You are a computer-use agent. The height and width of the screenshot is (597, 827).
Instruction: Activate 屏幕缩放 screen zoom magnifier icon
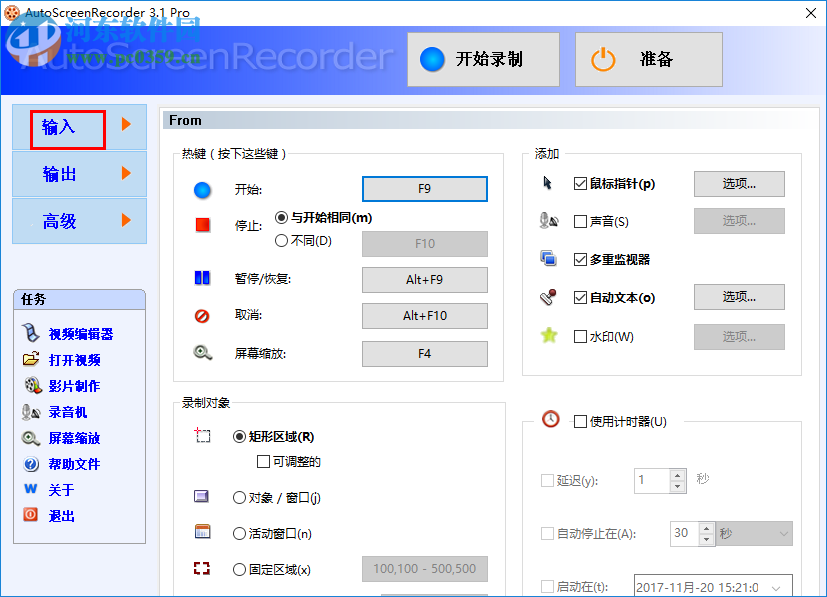point(30,438)
